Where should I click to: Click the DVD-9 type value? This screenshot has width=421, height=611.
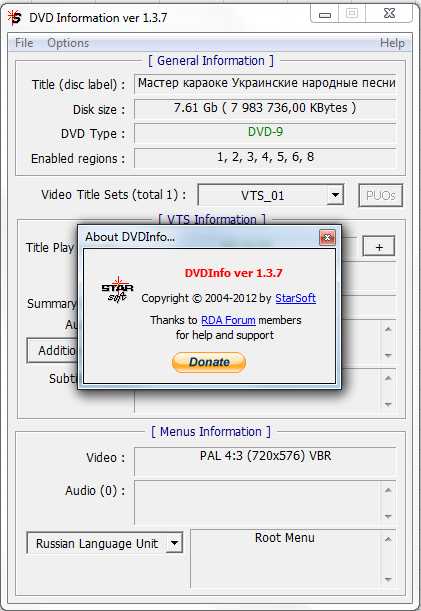coord(265,132)
